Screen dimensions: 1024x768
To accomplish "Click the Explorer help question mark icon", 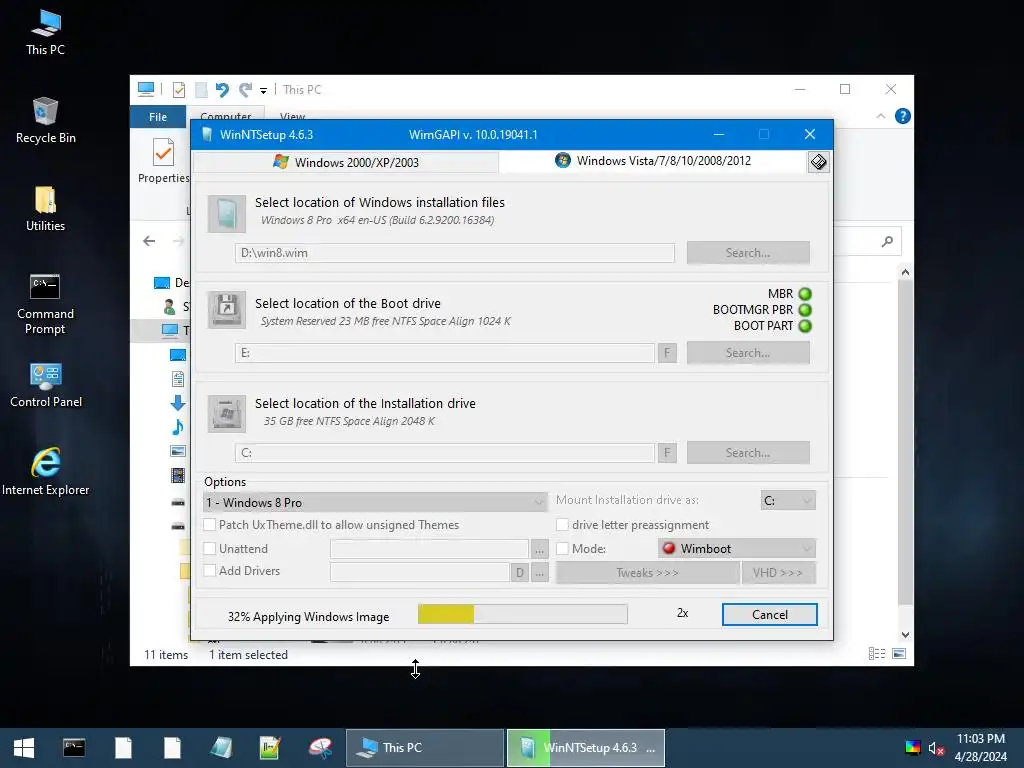I will pos(903,116).
